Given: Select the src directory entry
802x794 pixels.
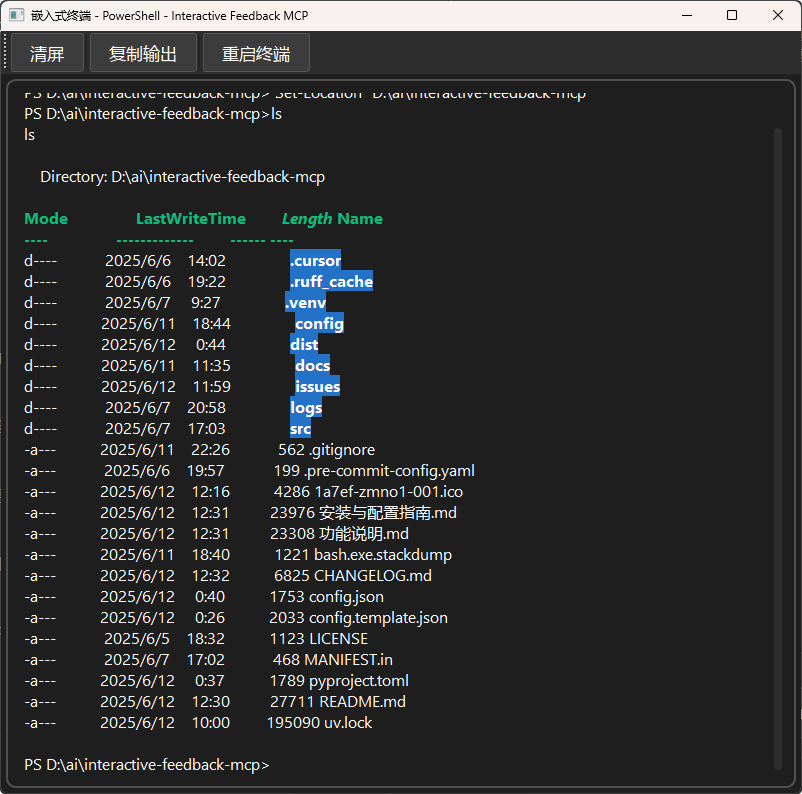Looking at the screenshot, I should coord(302,428).
